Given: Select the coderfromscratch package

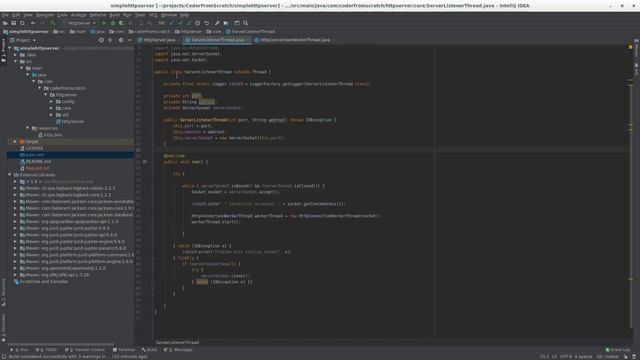Looking at the screenshot, I should [64, 88].
